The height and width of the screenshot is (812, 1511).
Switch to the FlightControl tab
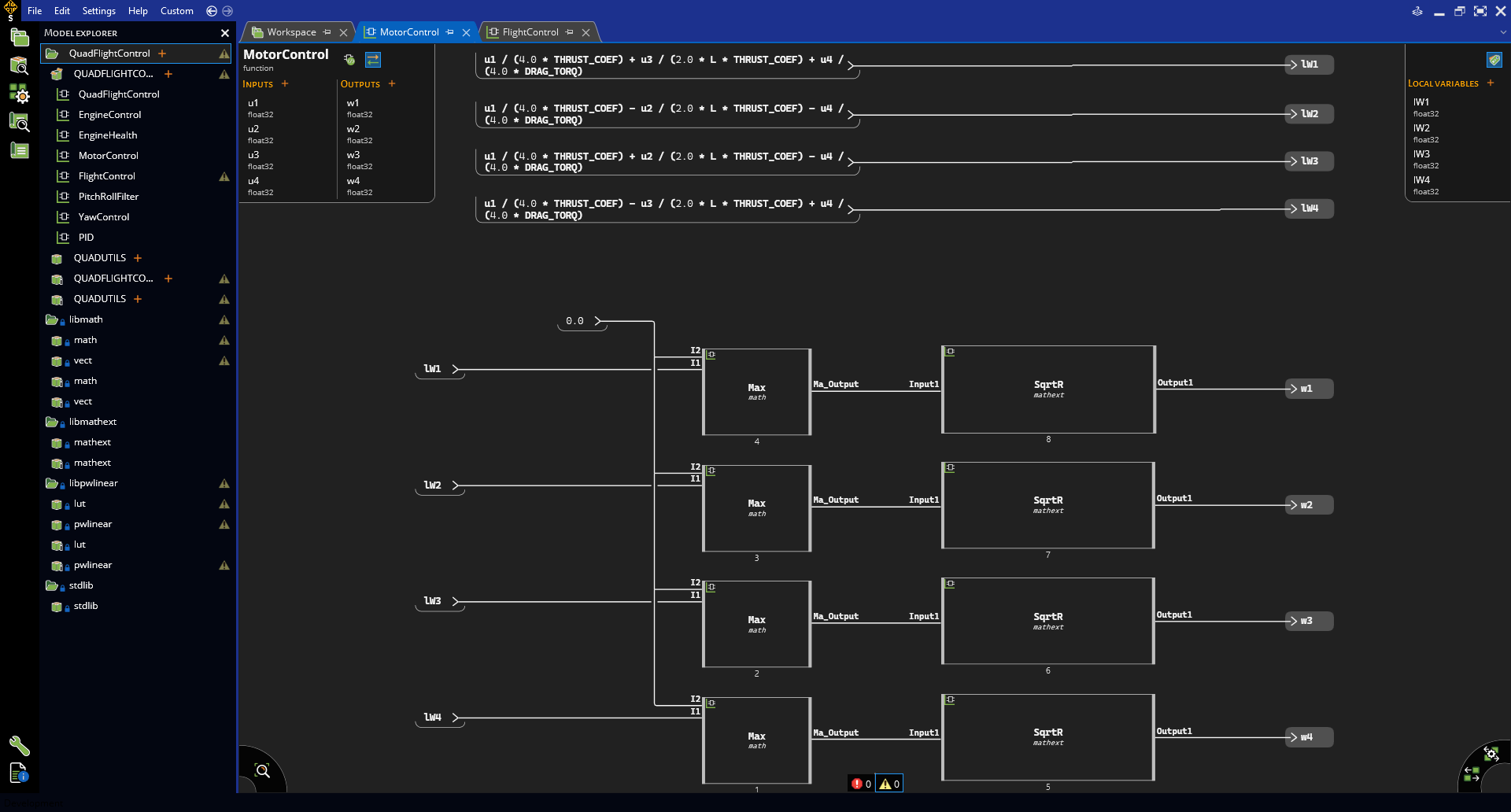(x=530, y=32)
